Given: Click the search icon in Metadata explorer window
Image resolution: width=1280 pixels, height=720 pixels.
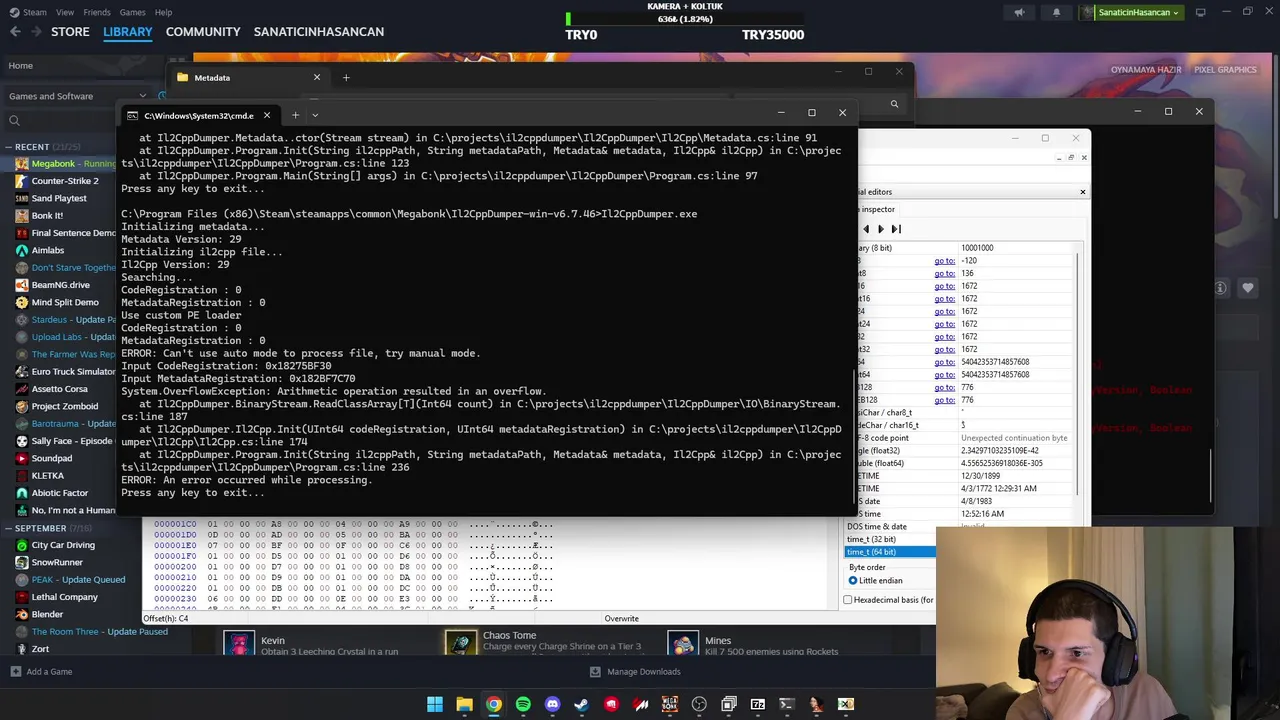Looking at the screenshot, I should click(894, 103).
